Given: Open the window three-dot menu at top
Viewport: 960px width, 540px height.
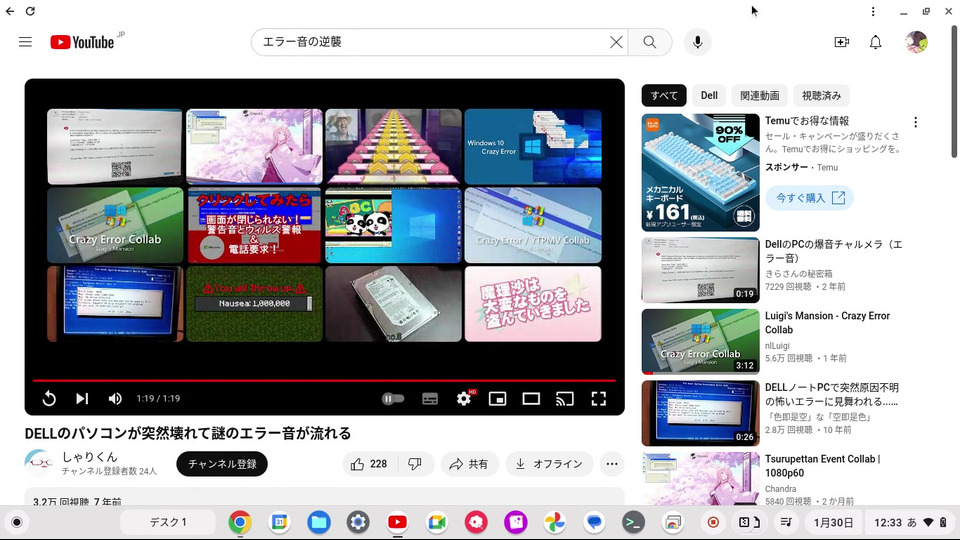Looking at the screenshot, I should click(873, 11).
